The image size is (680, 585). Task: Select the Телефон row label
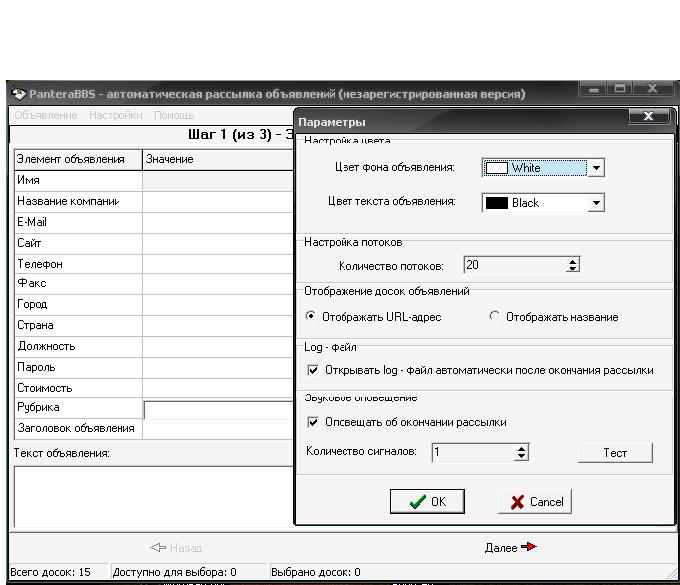pyautogui.click(x=40, y=264)
